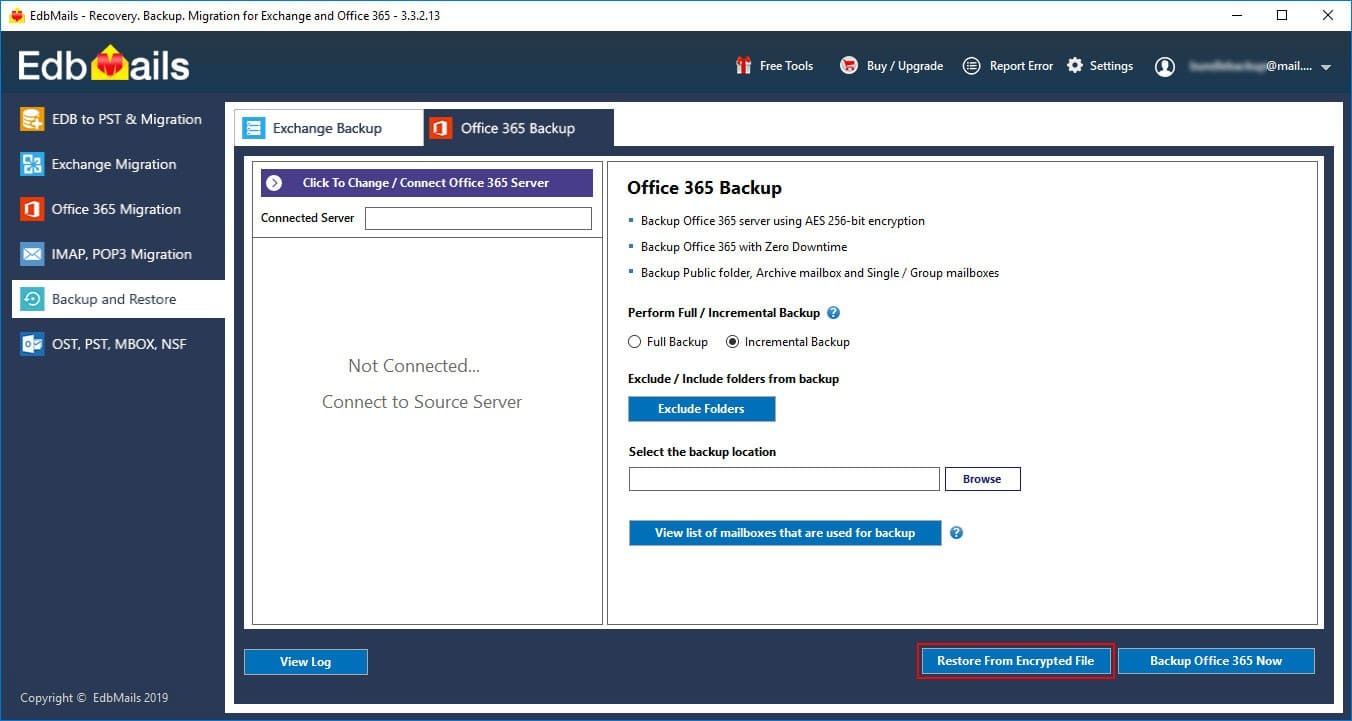Click help icon next to mailbox list button
The height and width of the screenshot is (721, 1352).
pyautogui.click(x=956, y=533)
